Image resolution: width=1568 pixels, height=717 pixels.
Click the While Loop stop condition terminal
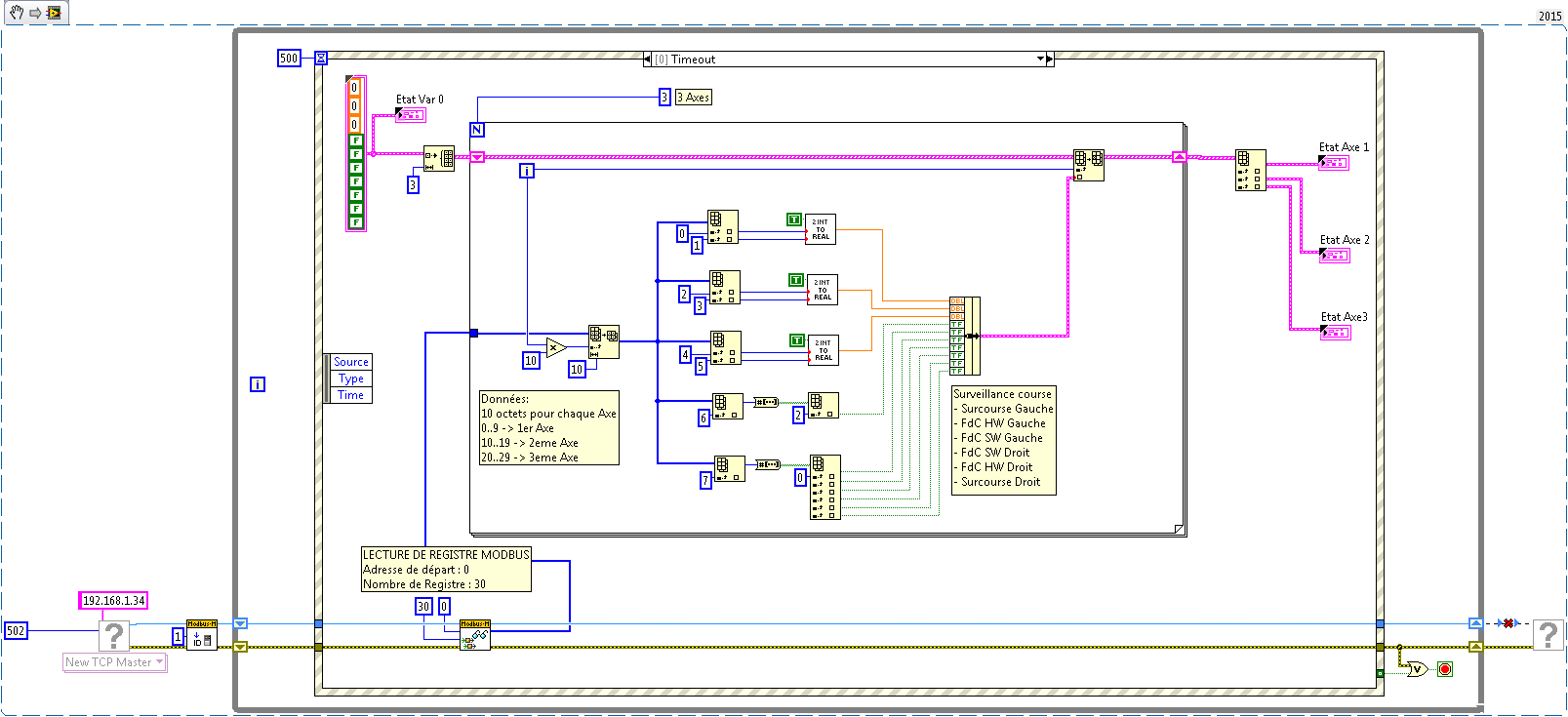[1445, 669]
